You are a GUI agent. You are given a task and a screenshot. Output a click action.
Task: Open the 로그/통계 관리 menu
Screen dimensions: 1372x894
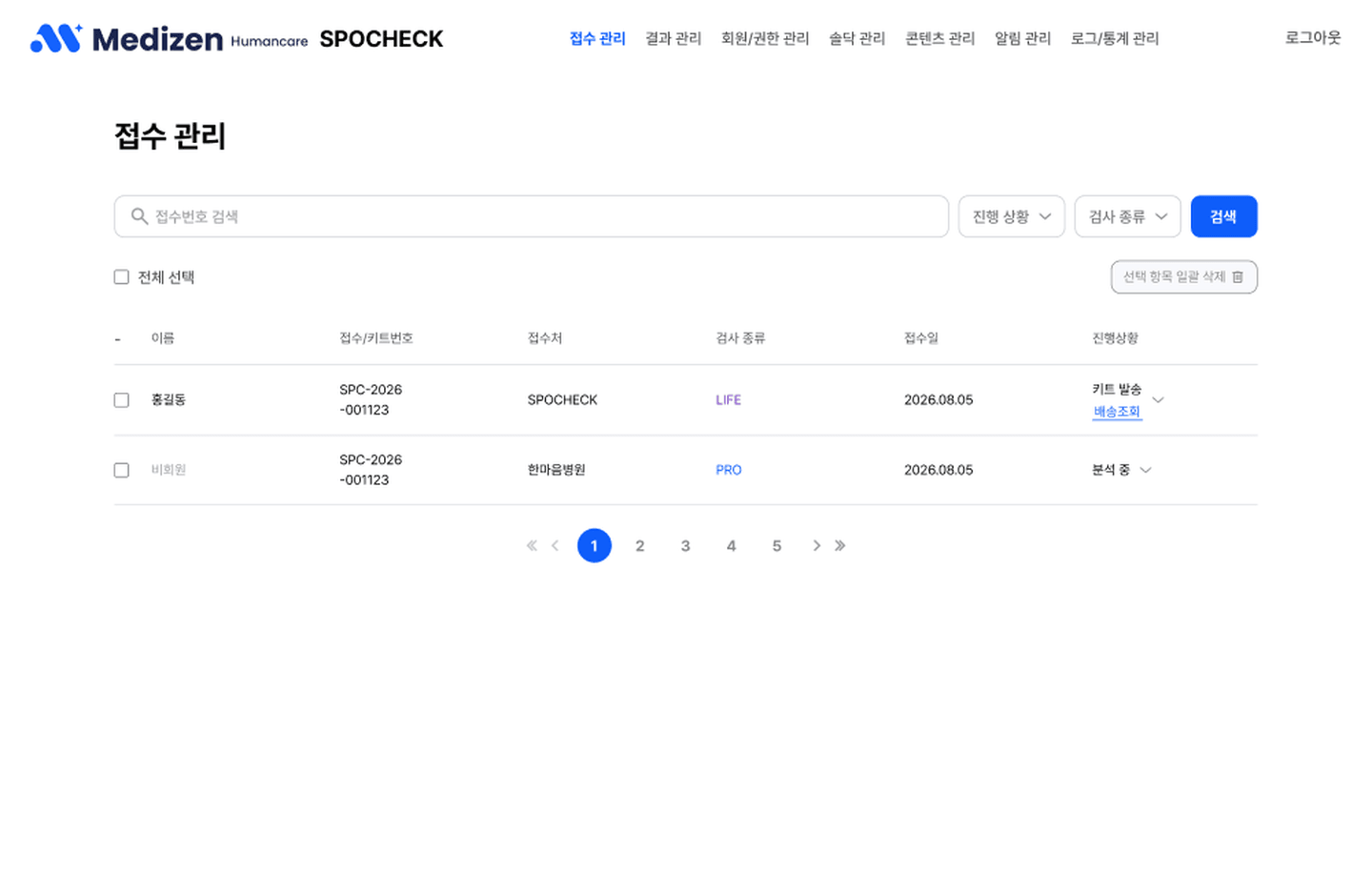pos(1115,38)
